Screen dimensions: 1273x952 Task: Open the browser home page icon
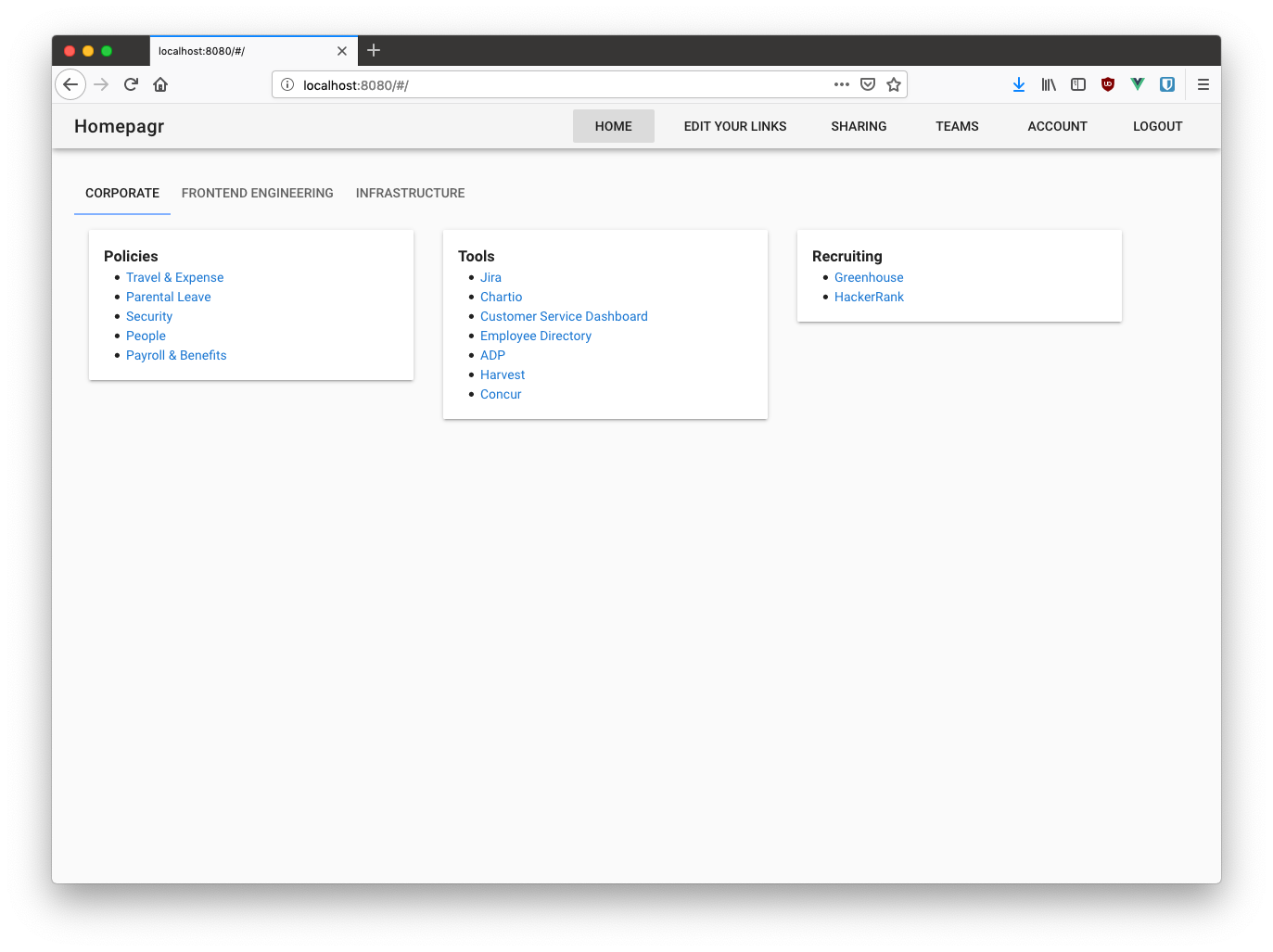tap(160, 84)
